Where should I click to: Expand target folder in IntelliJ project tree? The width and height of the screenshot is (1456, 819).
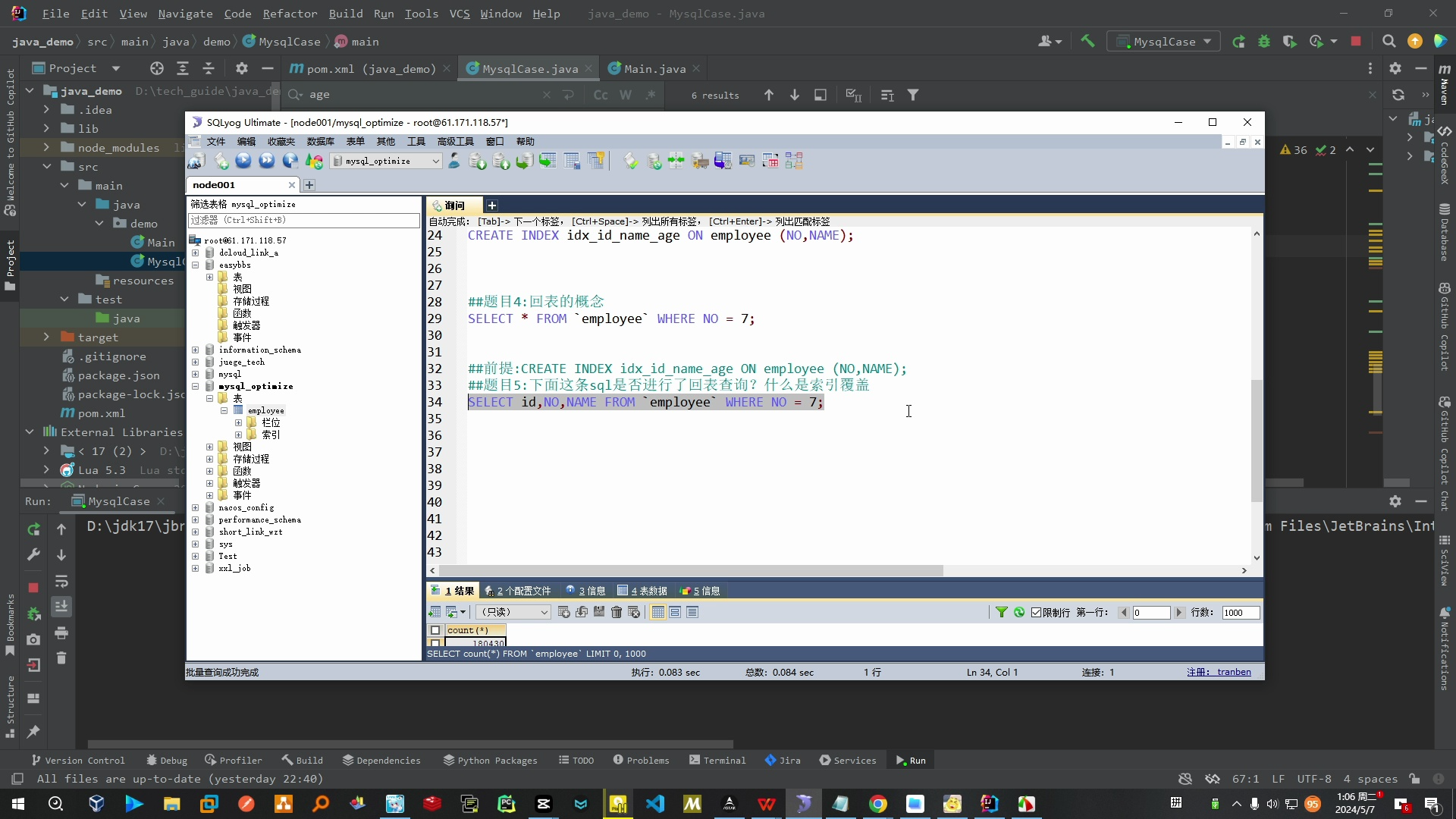coord(46,337)
